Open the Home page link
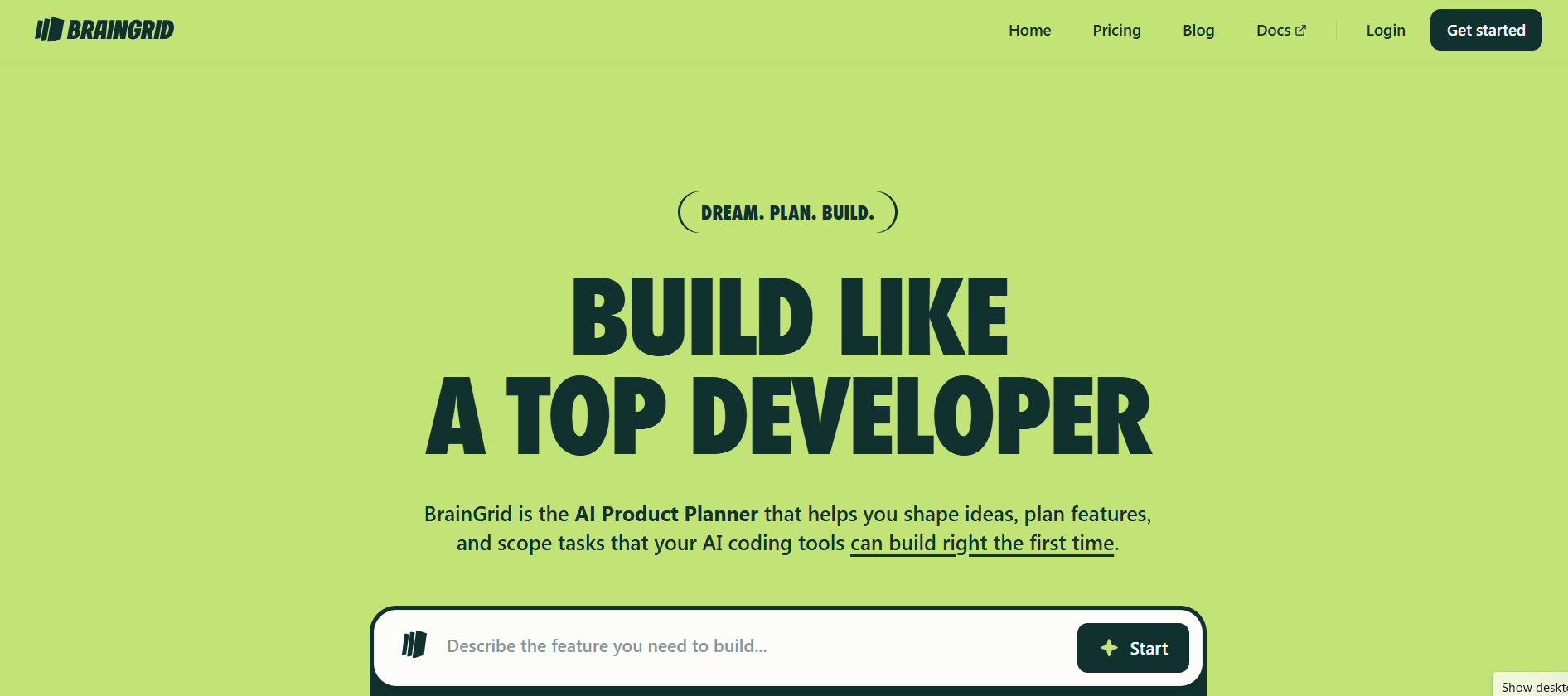 (1029, 31)
